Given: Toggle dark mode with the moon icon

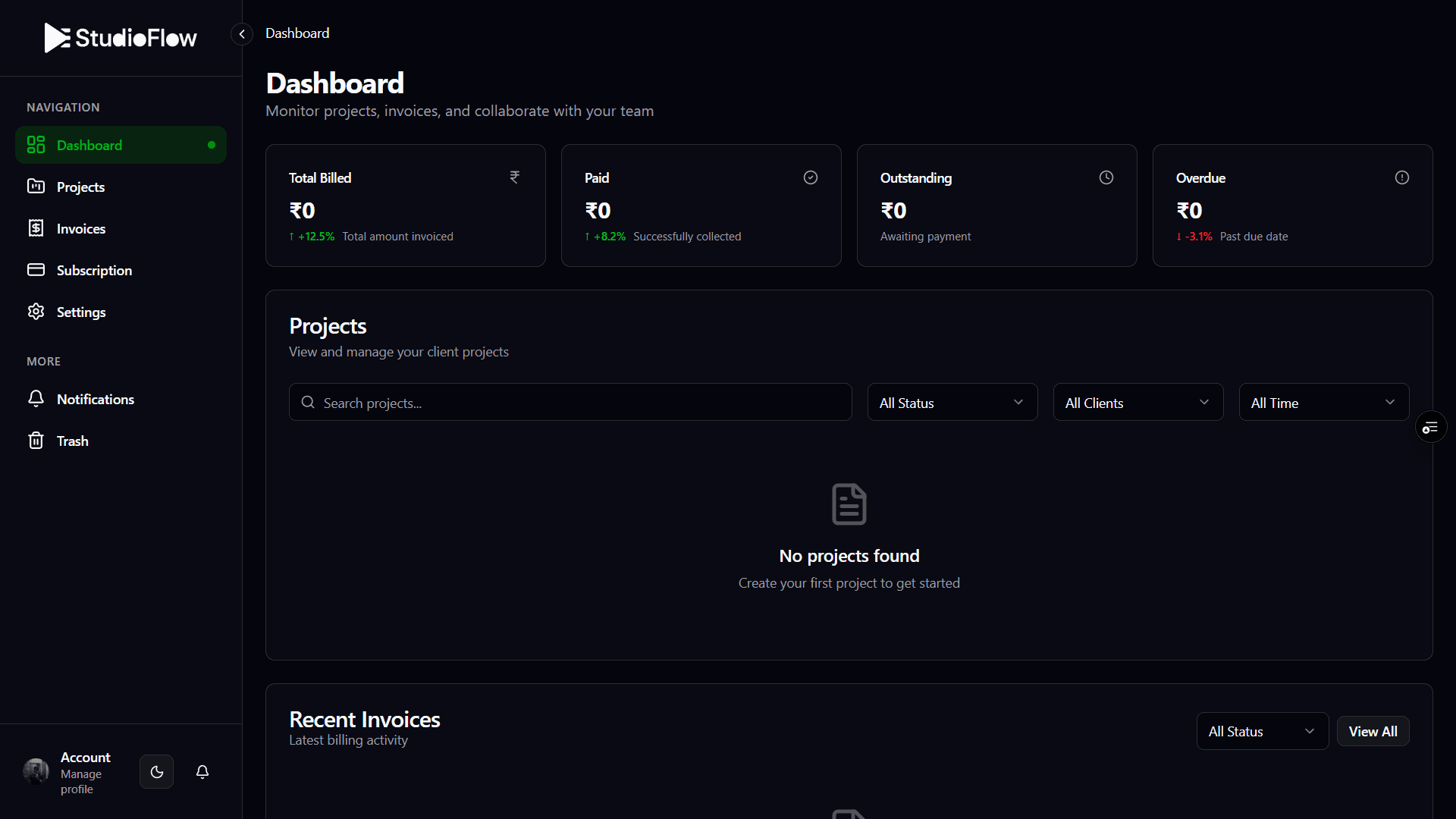Looking at the screenshot, I should tap(156, 771).
